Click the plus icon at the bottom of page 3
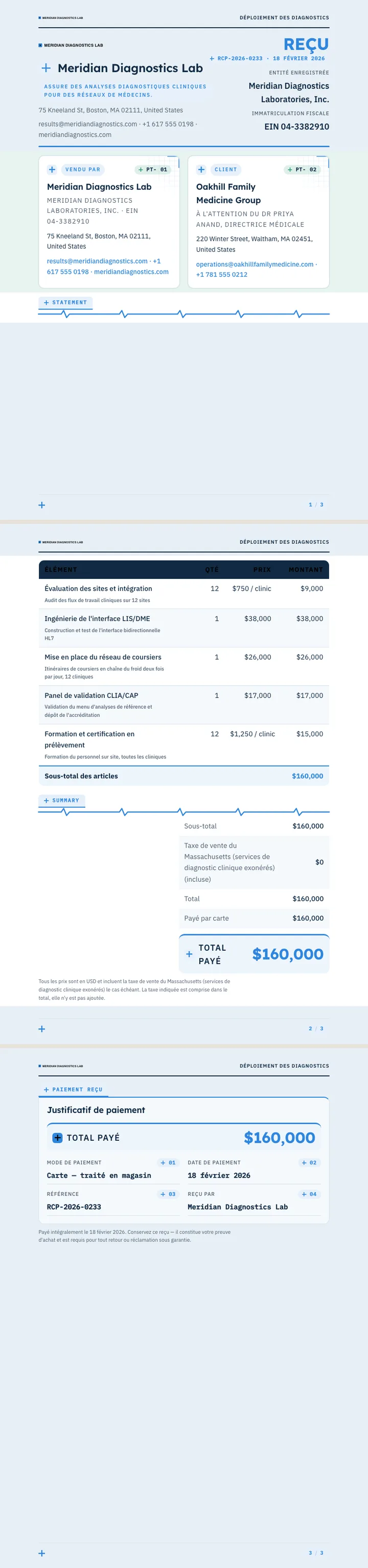The width and height of the screenshot is (368, 1568). pyautogui.click(x=42, y=1553)
